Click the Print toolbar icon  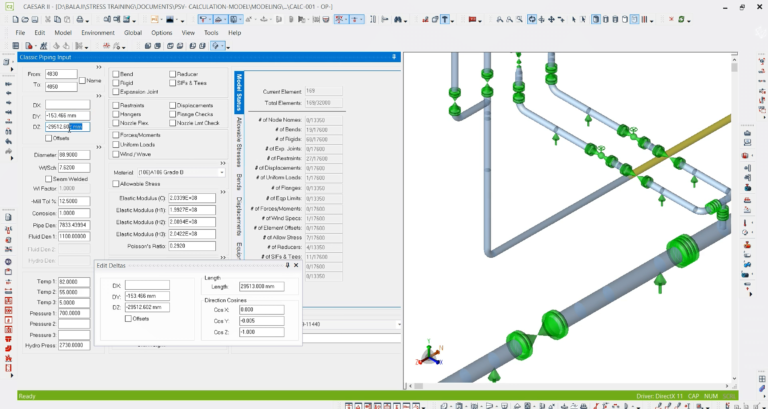pyautogui.click(x=80, y=20)
